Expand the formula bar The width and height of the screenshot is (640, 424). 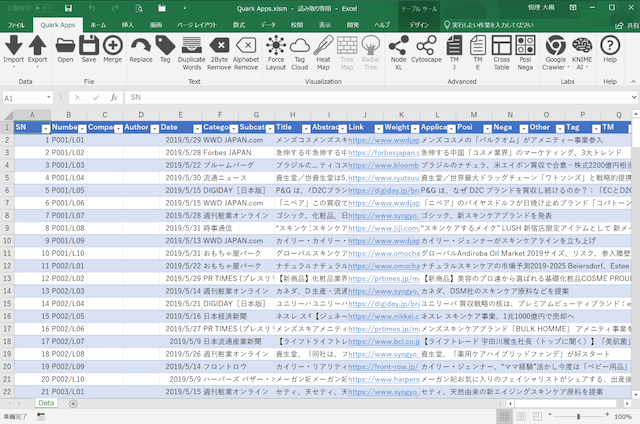[x=634, y=97]
